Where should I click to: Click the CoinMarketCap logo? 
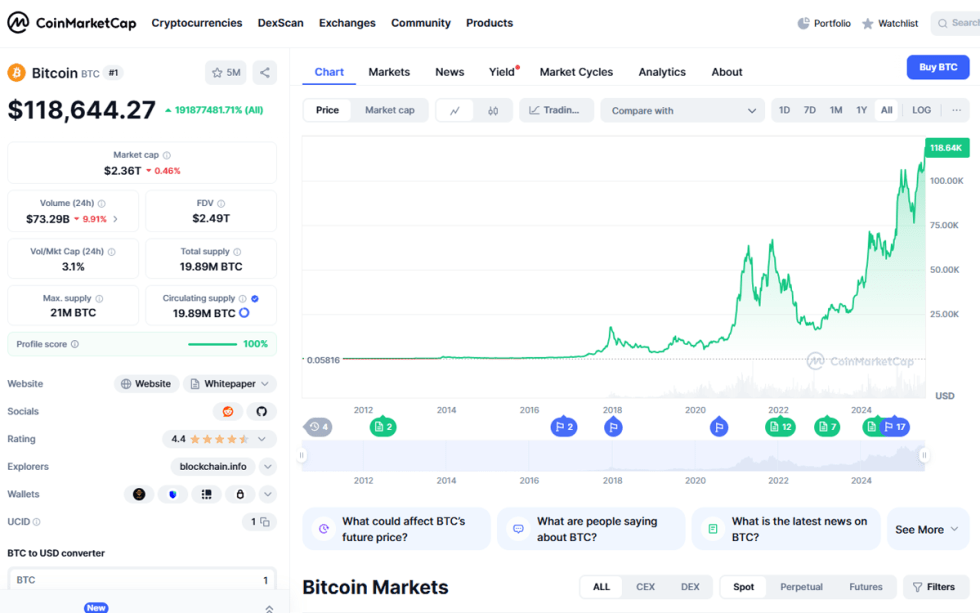coord(70,22)
